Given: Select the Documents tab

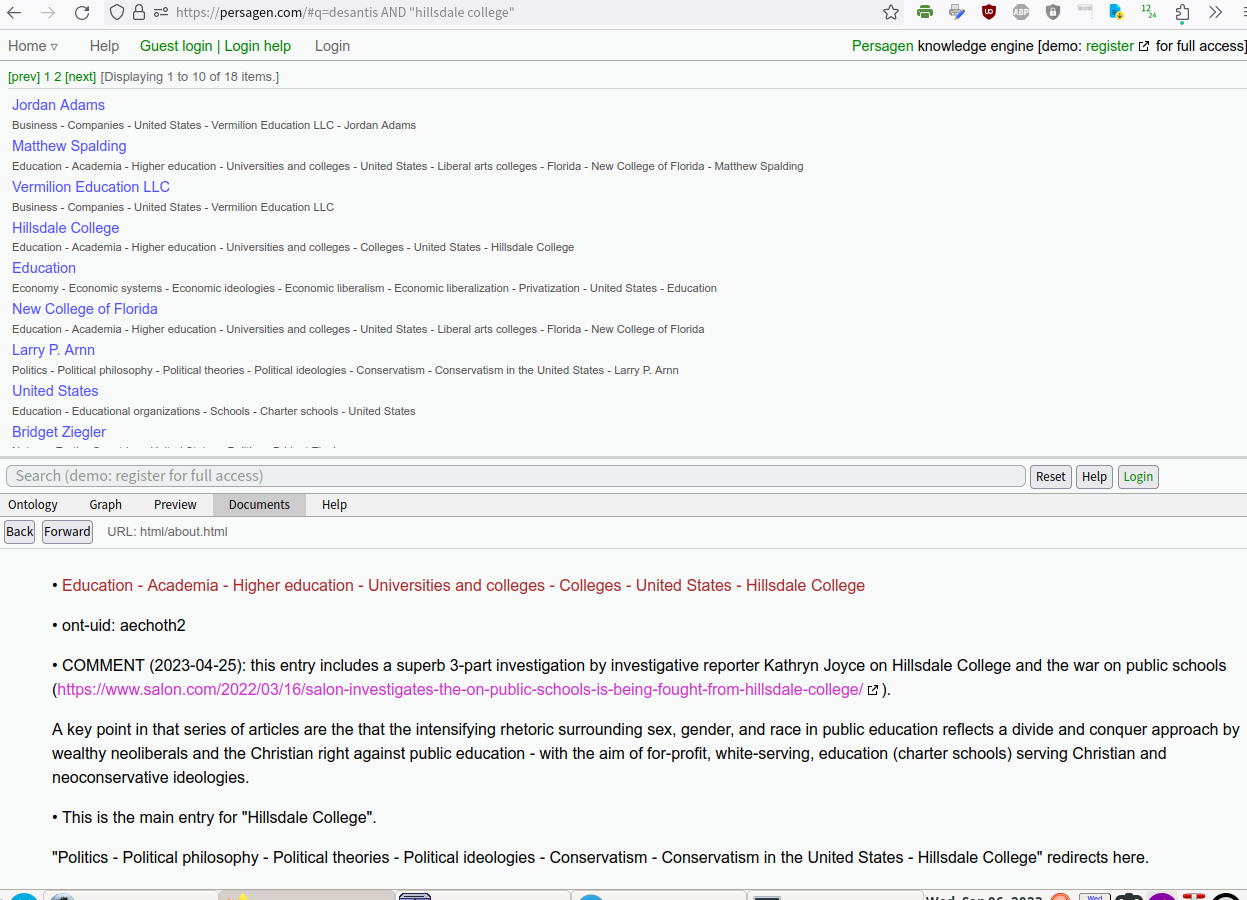Looking at the screenshot, I should pos(259,505).
